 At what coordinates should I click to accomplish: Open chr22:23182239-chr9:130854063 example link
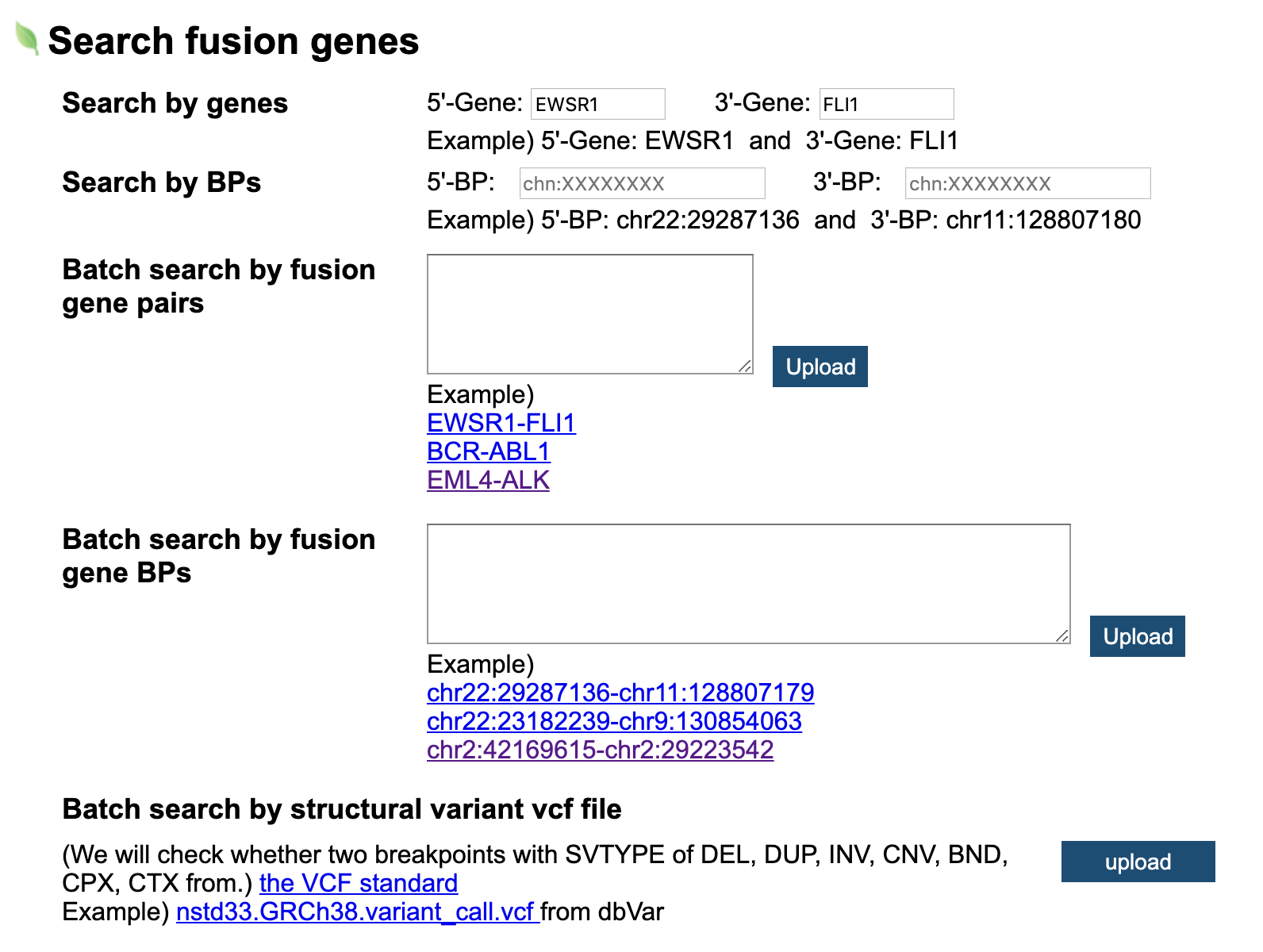613,721
